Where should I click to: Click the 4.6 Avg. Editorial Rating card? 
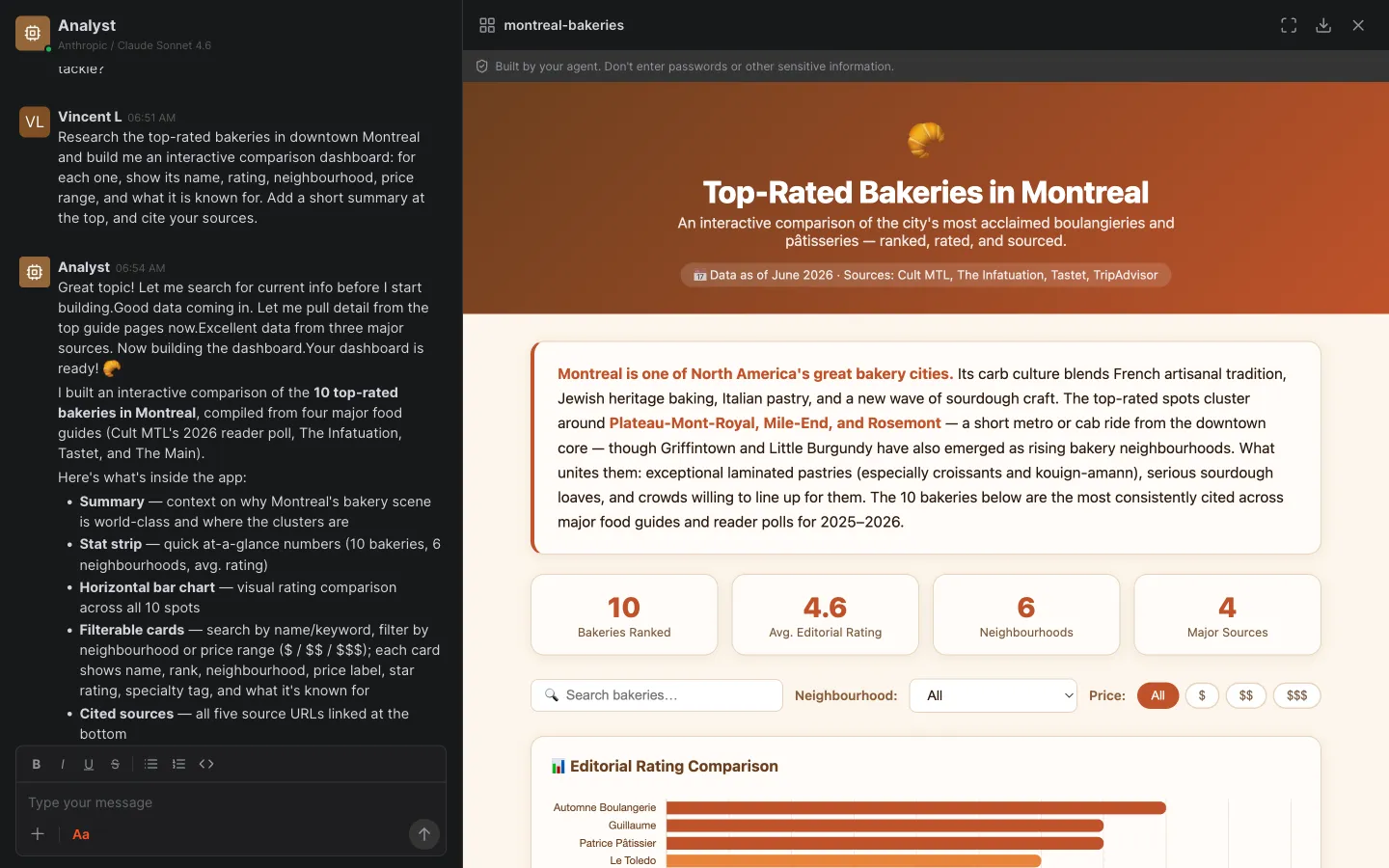click(x=826, y=614)
